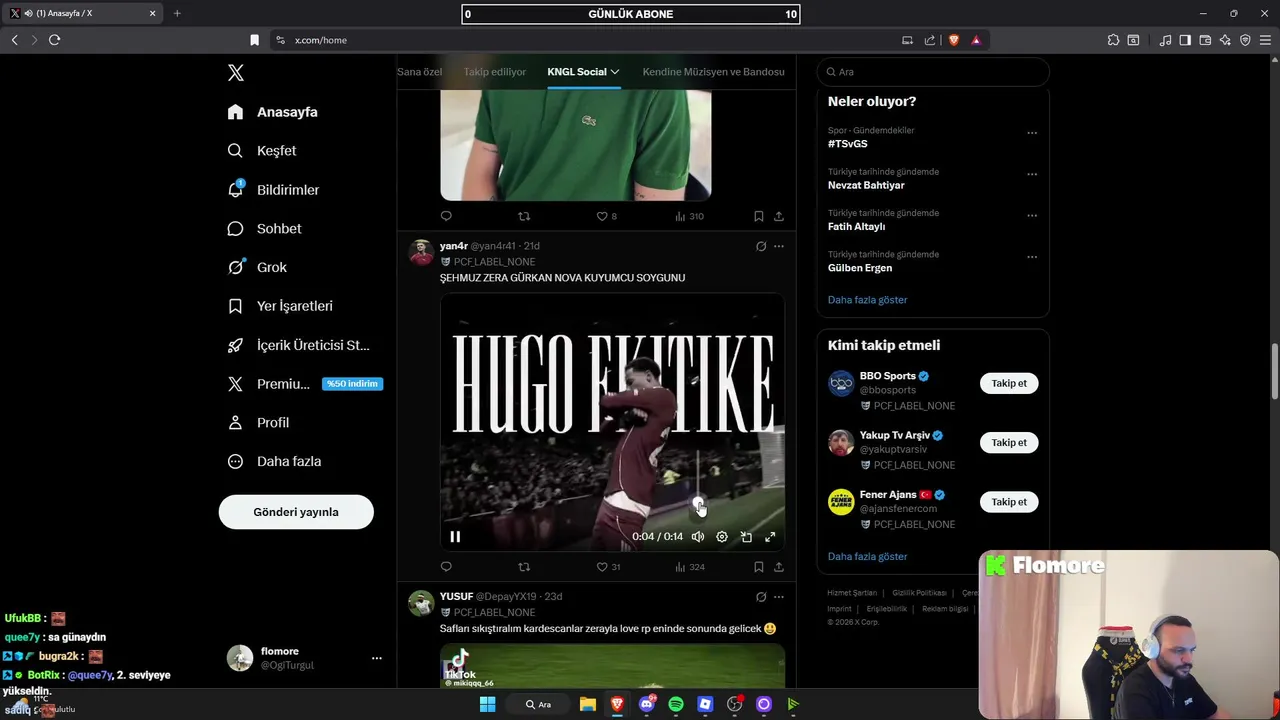The width and height of the screenshot is (1280, 720).
Task: Open Discord from the taskbar
Action: tap(646, 704)
